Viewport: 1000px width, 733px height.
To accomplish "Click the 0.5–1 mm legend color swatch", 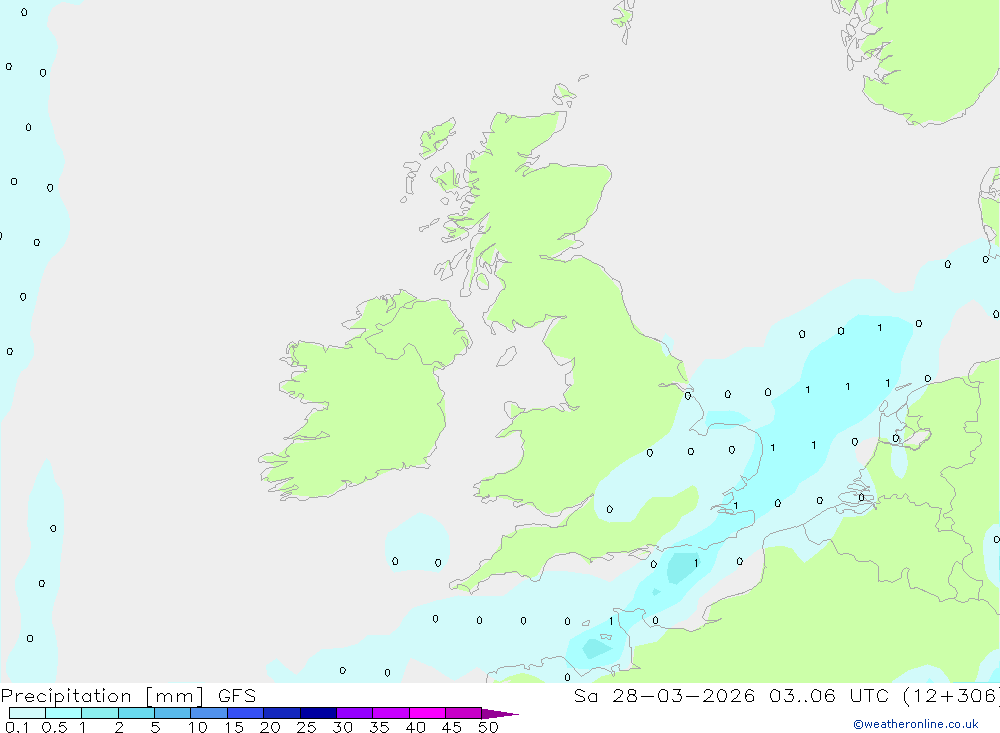I will (64, 713).
